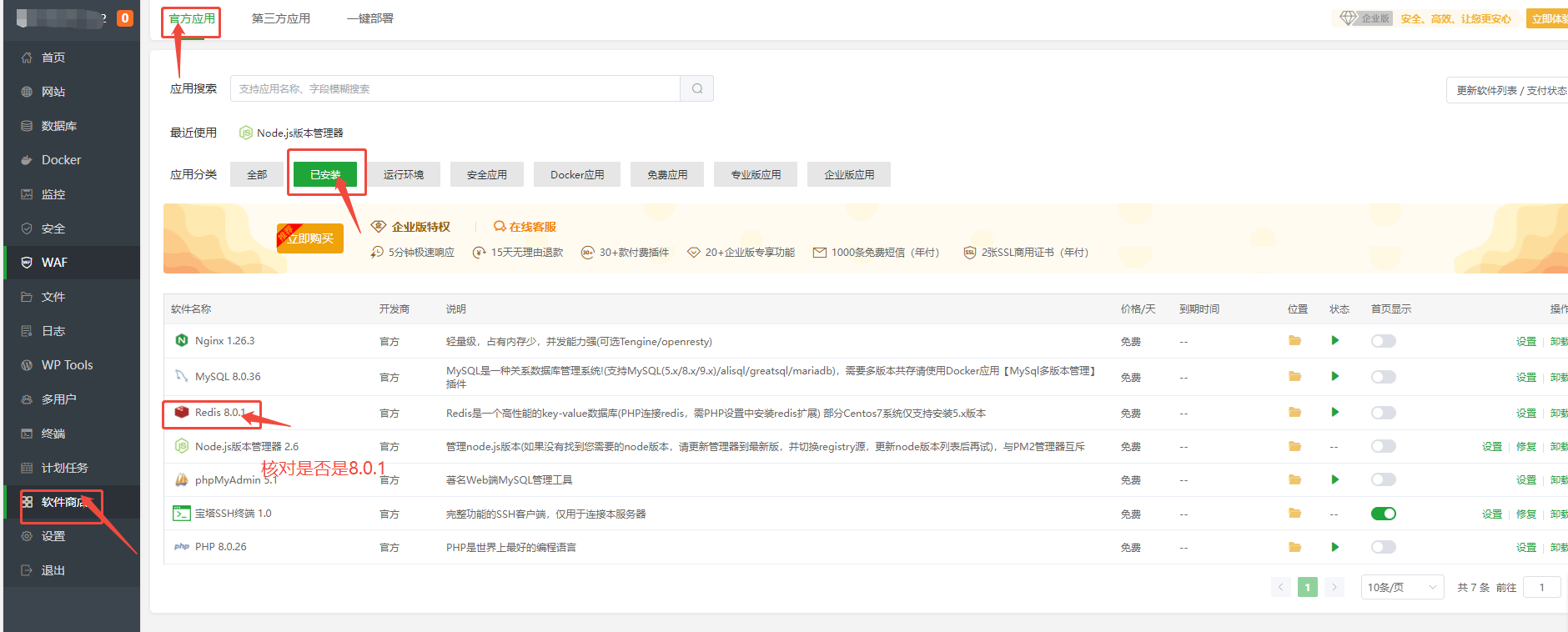Go to next page arrow in pagination

tap(1334, 587)
